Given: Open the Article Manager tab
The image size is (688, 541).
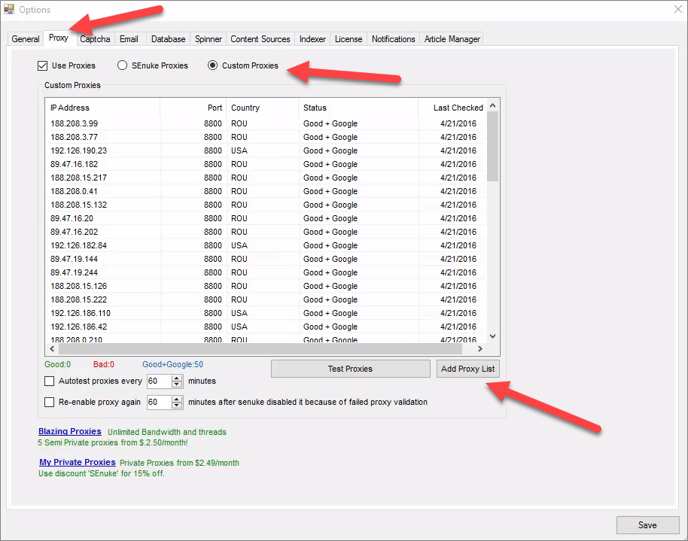Looking at the screenshot, I should pos(452,39).
